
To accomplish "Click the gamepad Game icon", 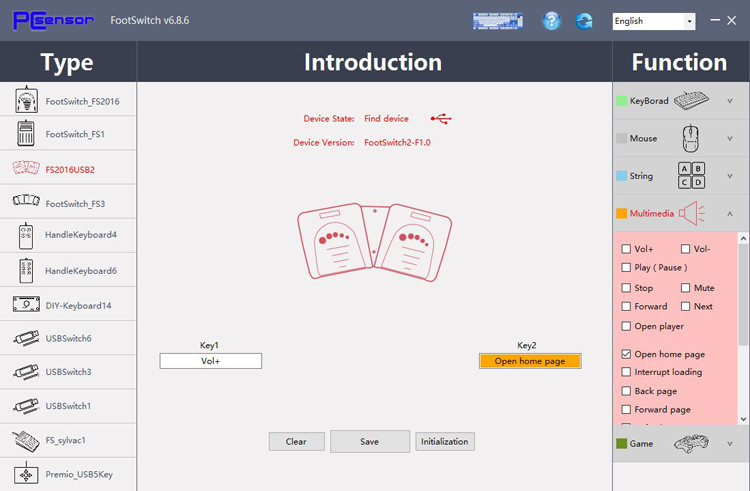I will [691, 444].
